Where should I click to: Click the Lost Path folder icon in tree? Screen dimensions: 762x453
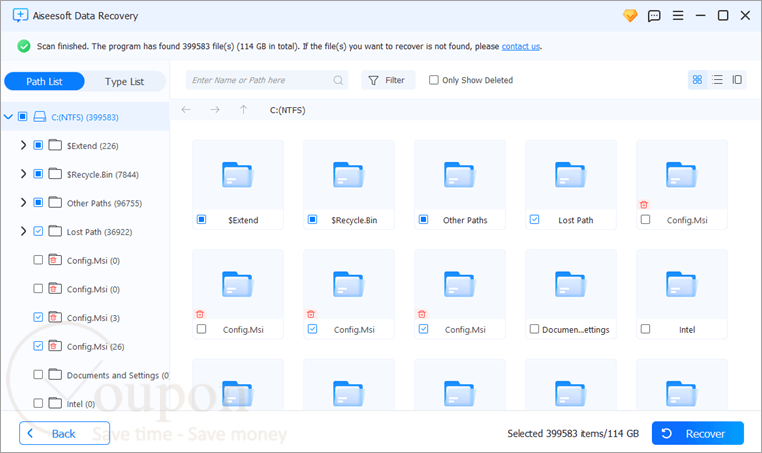(x=55, y=231)
